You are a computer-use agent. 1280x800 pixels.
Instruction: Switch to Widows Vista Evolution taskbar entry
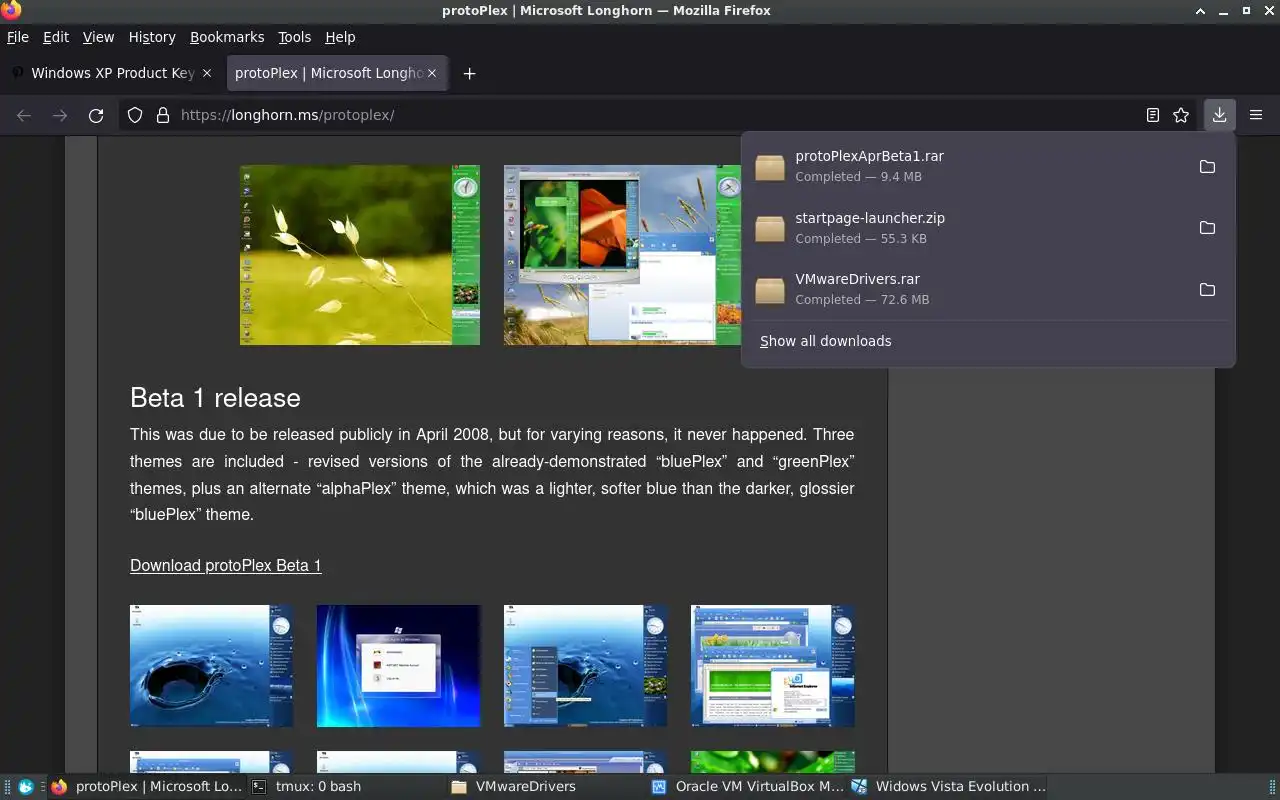click(x=948, y=787)
